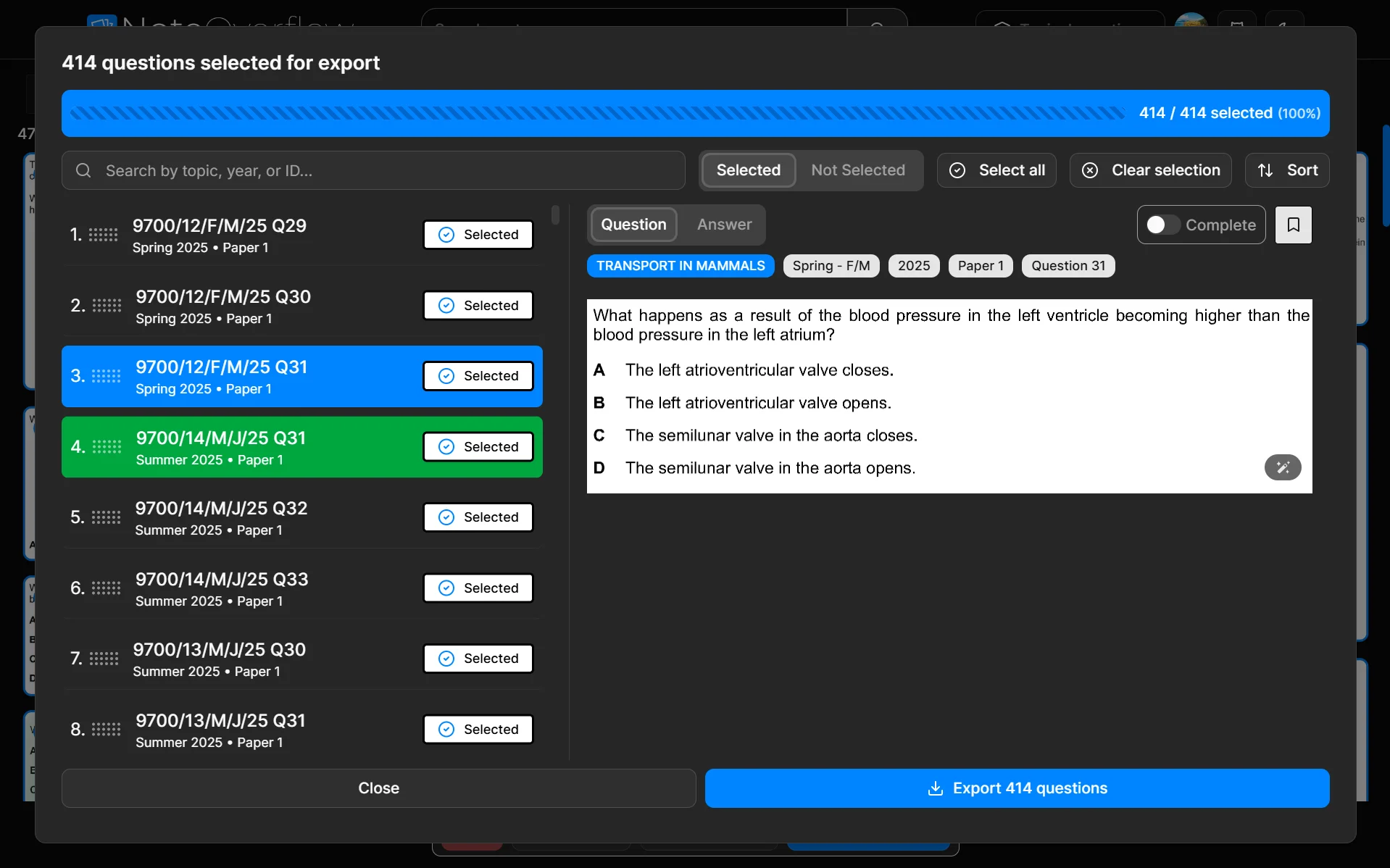Switch filter to Not Selected

[x=858, y=170]
